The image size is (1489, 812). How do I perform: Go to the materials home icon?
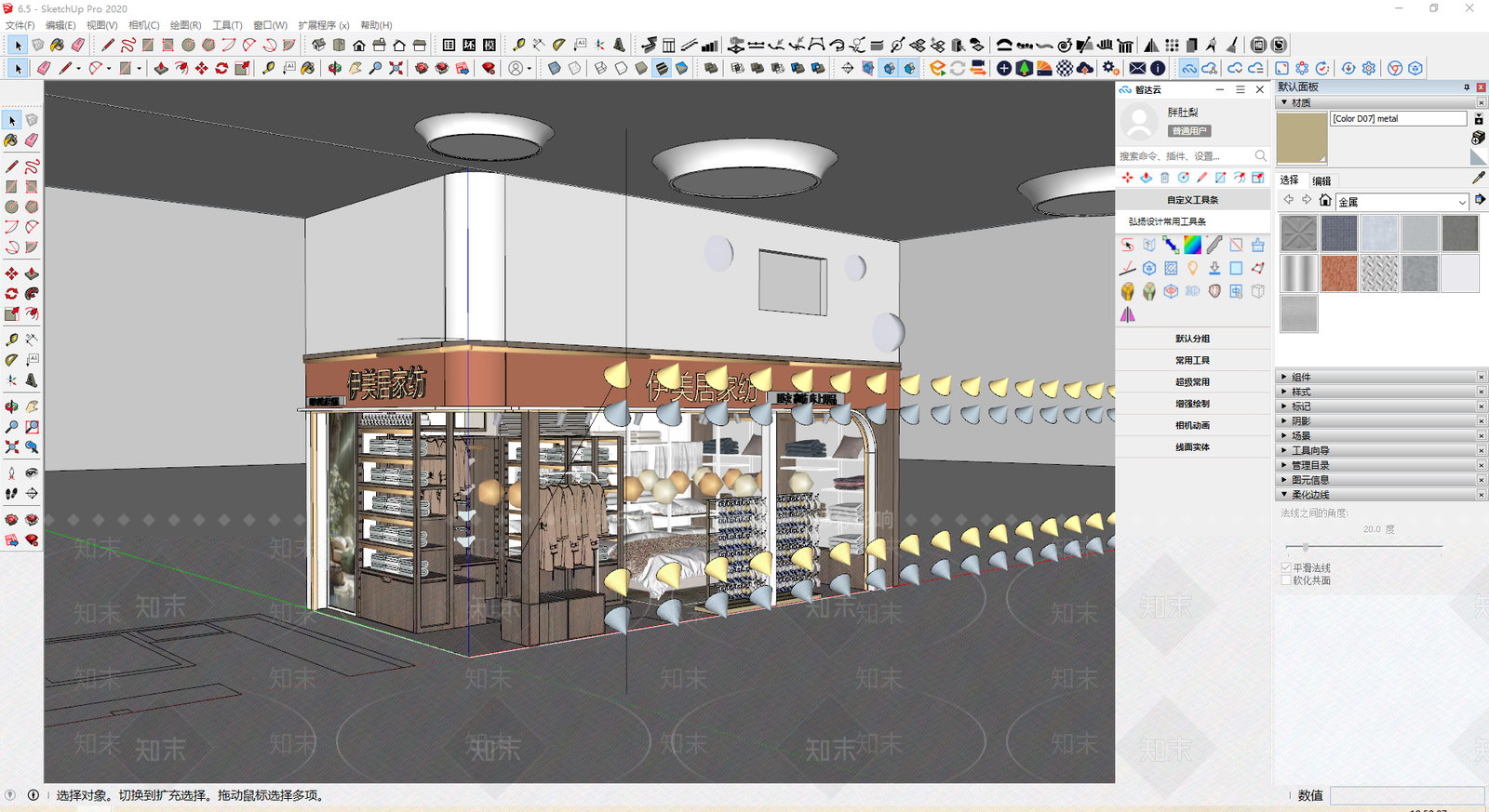coord(1325,200)
